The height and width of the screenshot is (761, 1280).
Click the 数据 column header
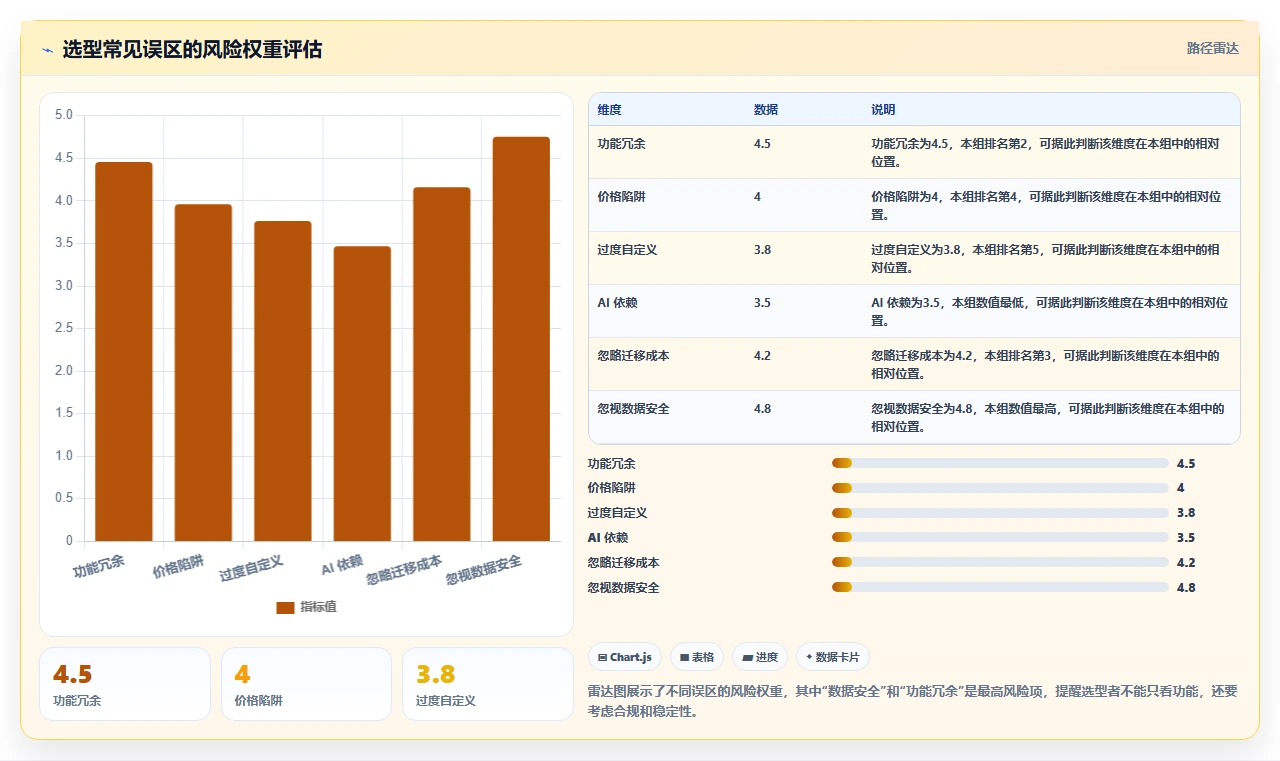pyautogui.click(x=766, y=109)
